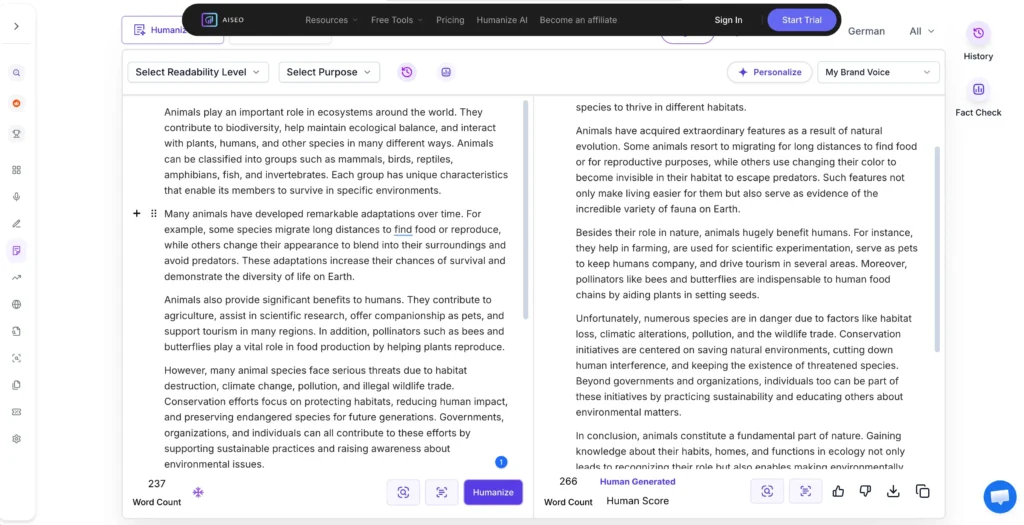
Task: Open the microphone icon in sidebar
Action: pos(16,197)
